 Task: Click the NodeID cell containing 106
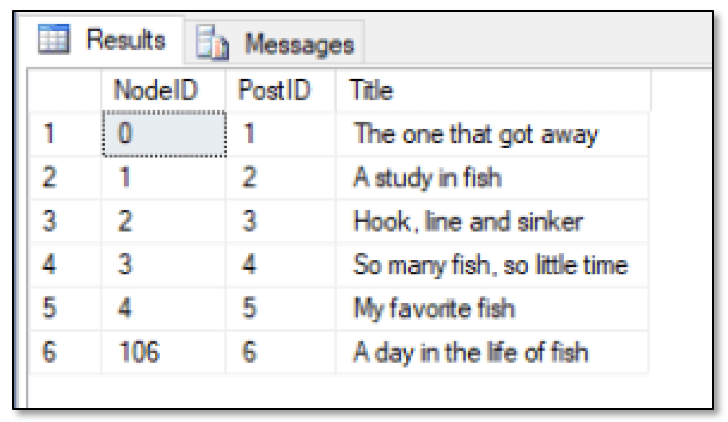[163, 352]
